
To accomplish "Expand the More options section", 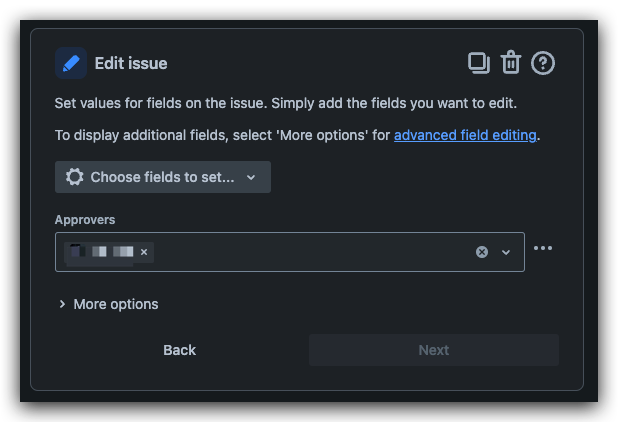I will coord(108,304).
